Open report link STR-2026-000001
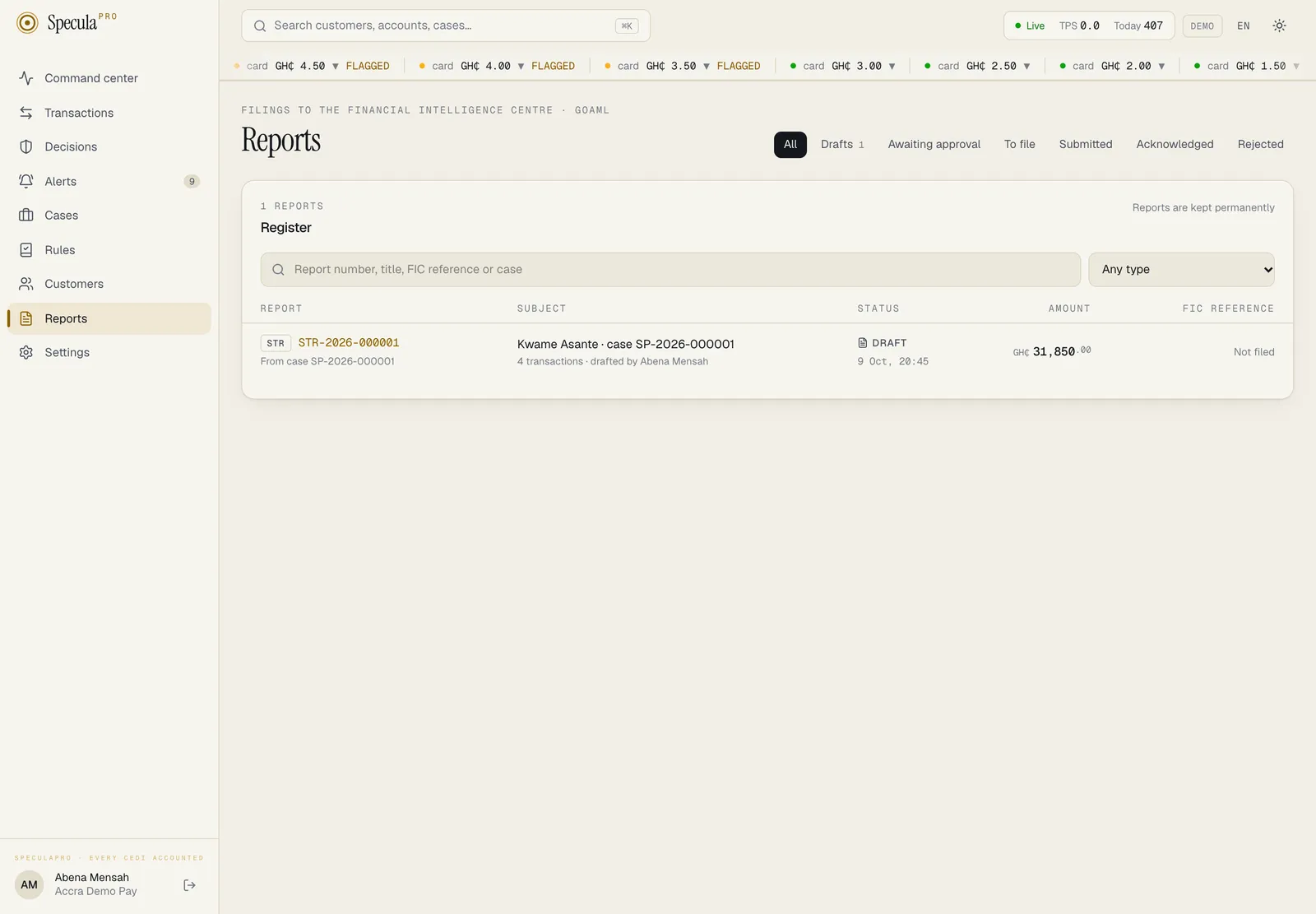Screen dimensions: 1316x914 pos(349,343)
